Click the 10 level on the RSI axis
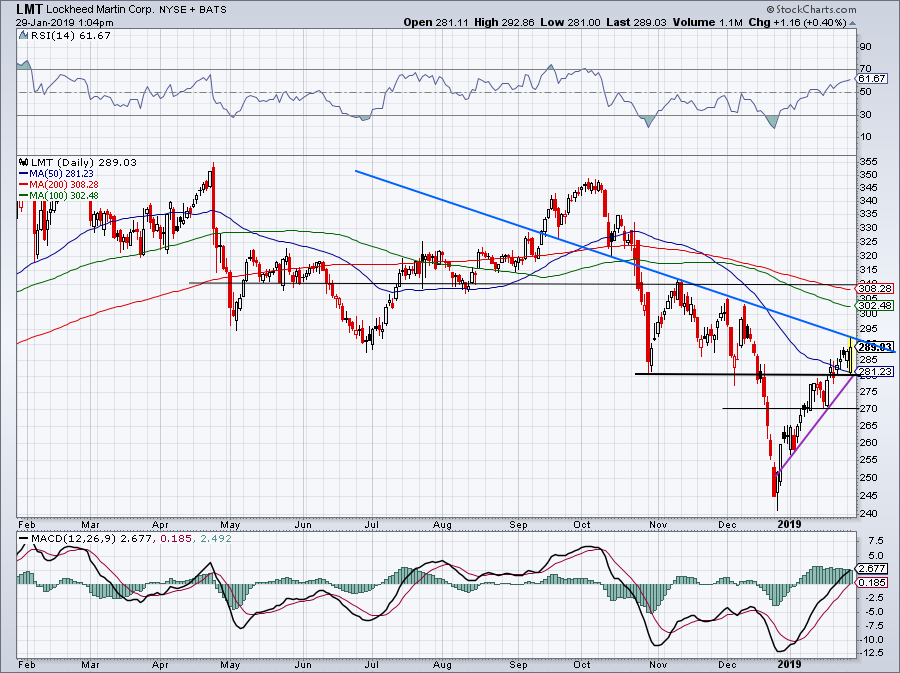The height and width of the screenshot is (673, 900). pyautogui.click(x=866, y=137)
